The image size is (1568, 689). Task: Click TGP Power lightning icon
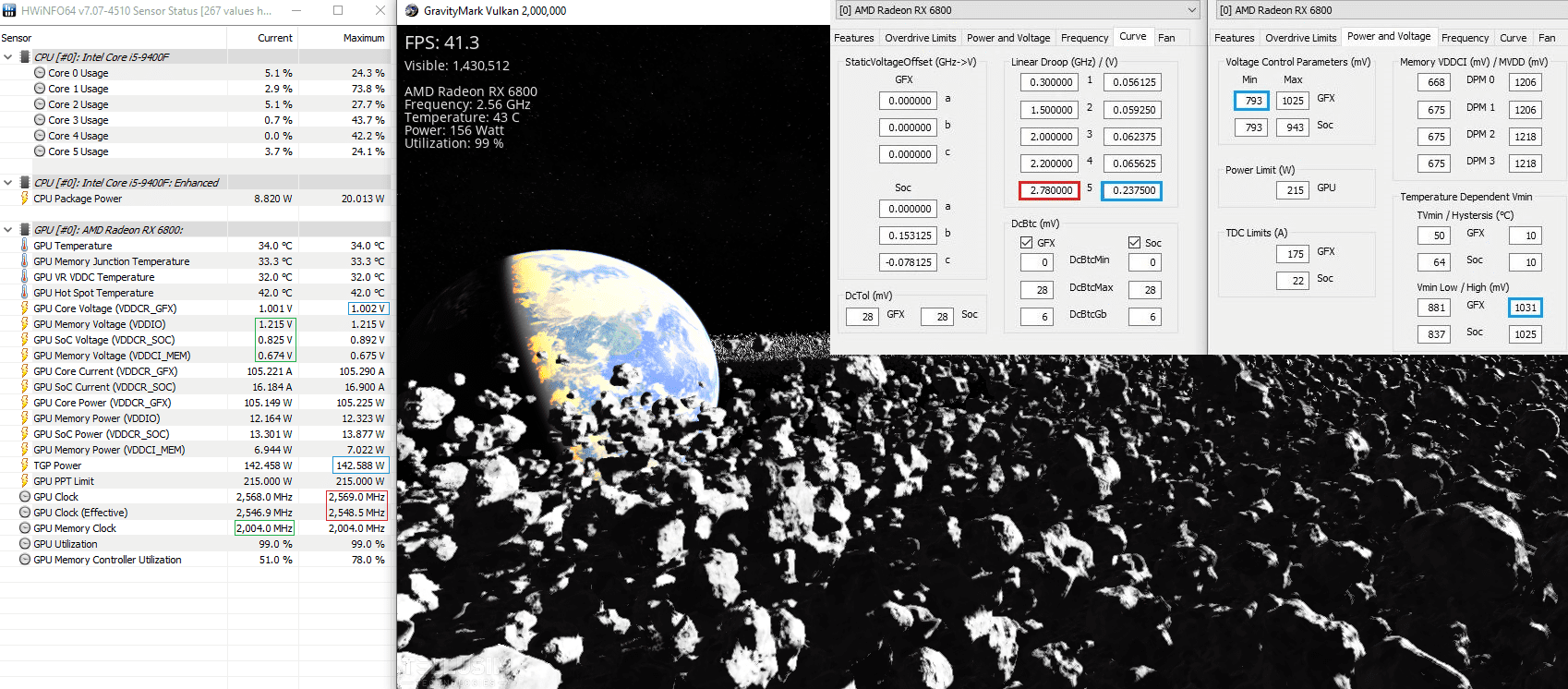[x=25, y=465]
